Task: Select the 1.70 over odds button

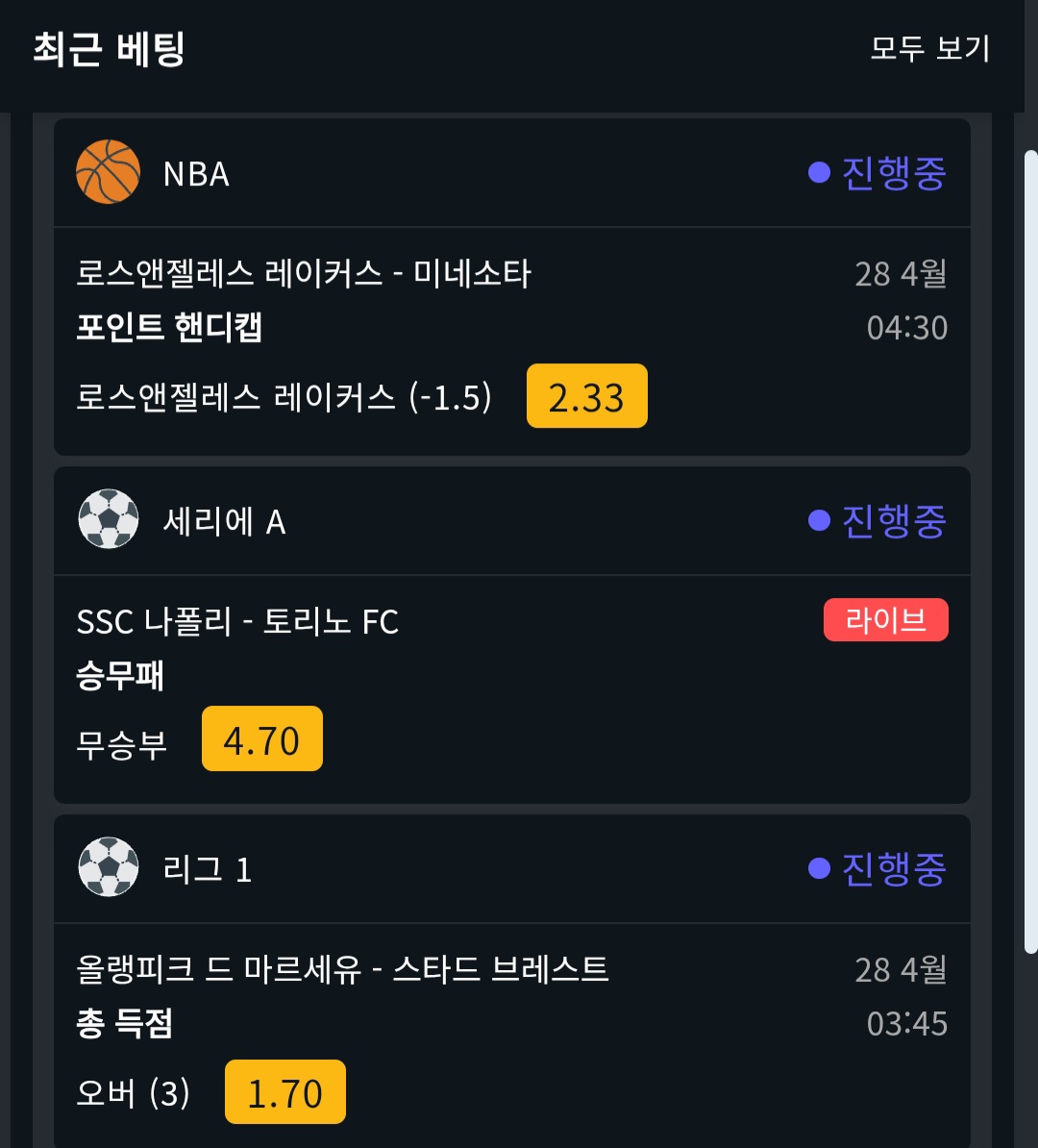Action: tap(284, 1092)
